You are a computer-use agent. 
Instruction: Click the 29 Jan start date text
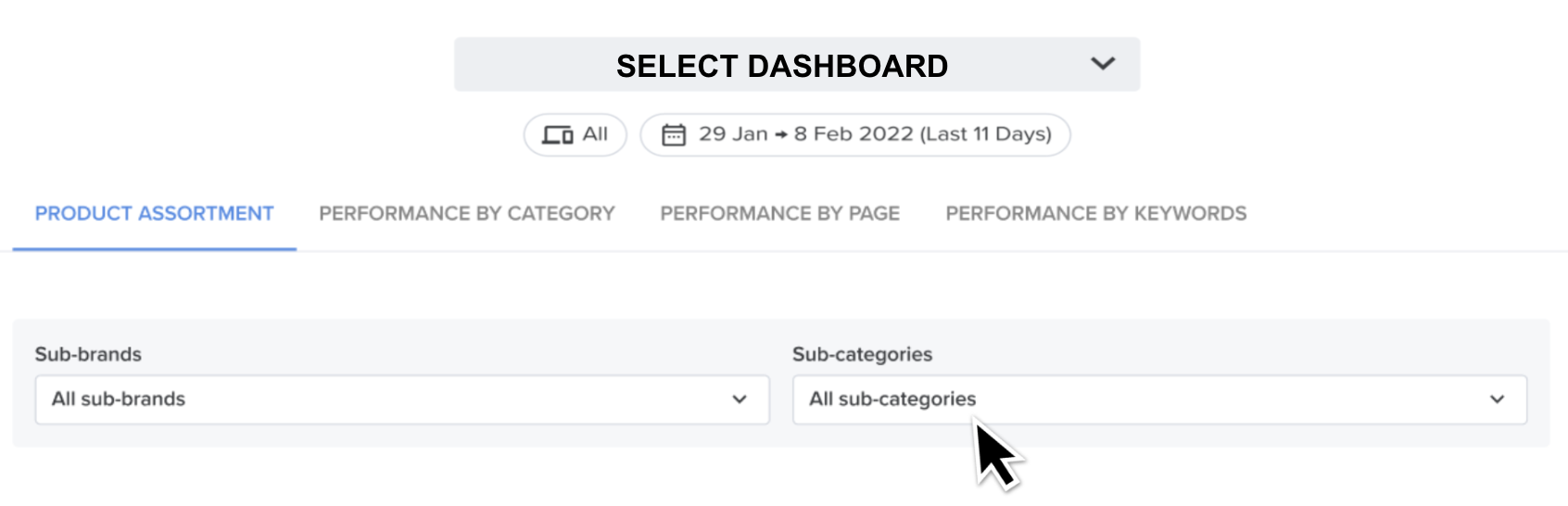pyautogui.click(x=733, y=134)
